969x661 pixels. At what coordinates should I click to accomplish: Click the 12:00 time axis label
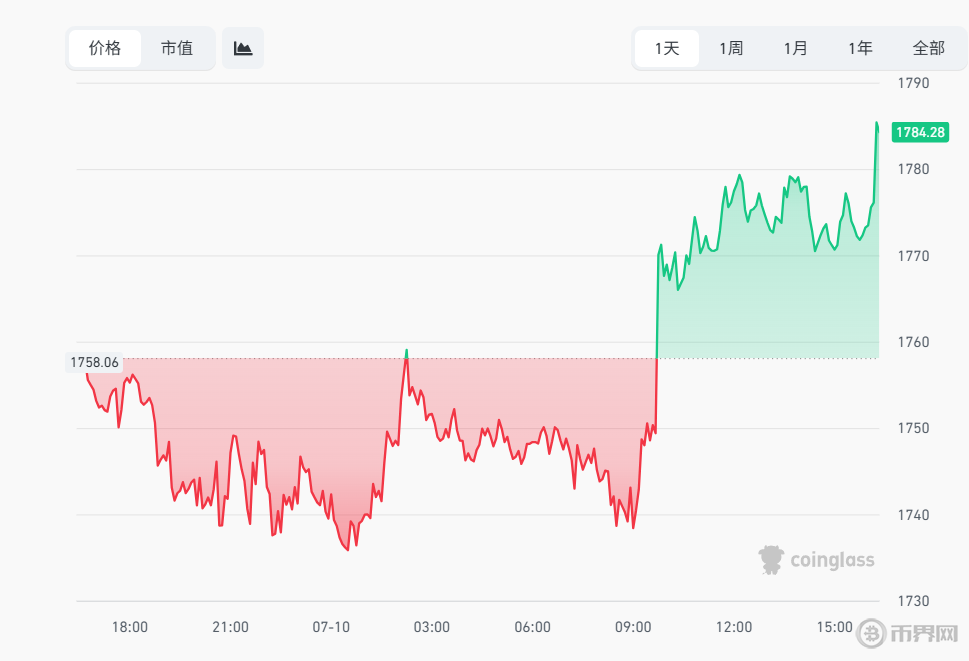point(734,627)
